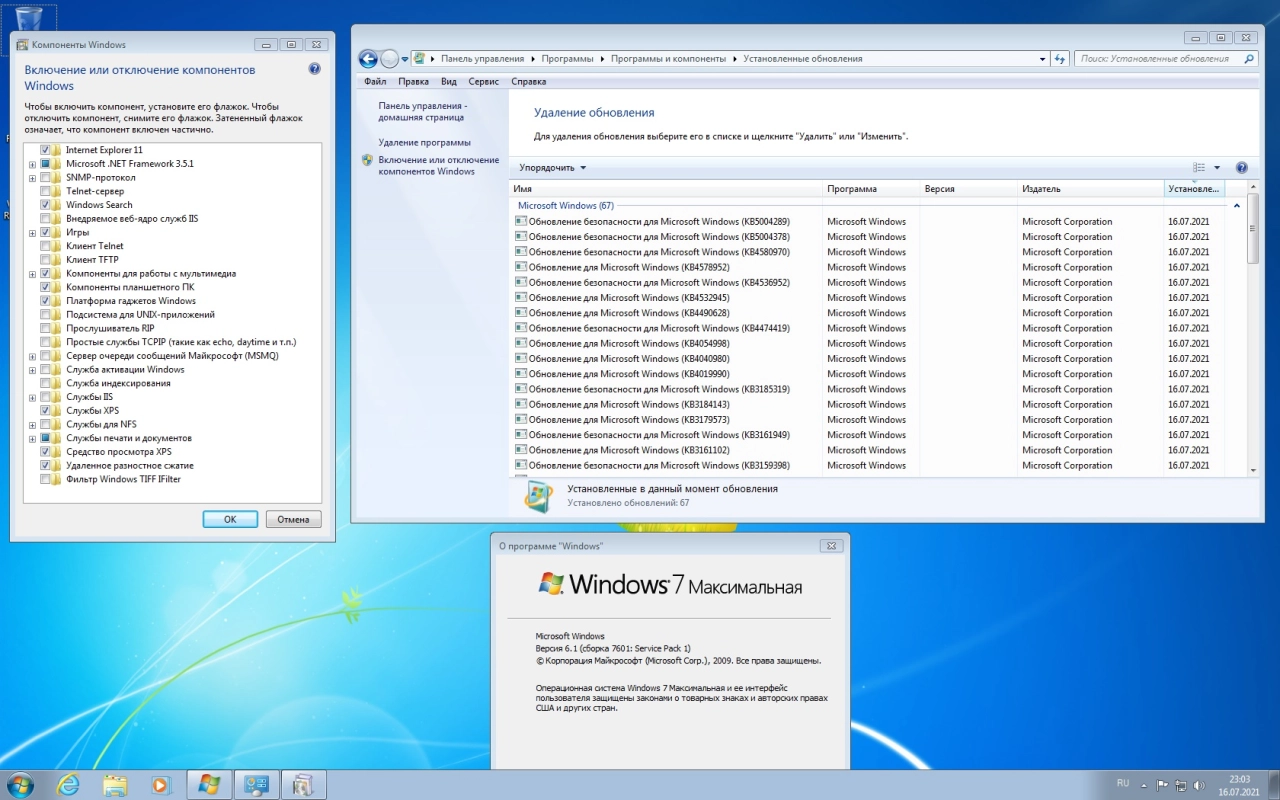Click Включение или отключение компонентов Windows link
The image size is (1280, 800).
coord(438,165)
